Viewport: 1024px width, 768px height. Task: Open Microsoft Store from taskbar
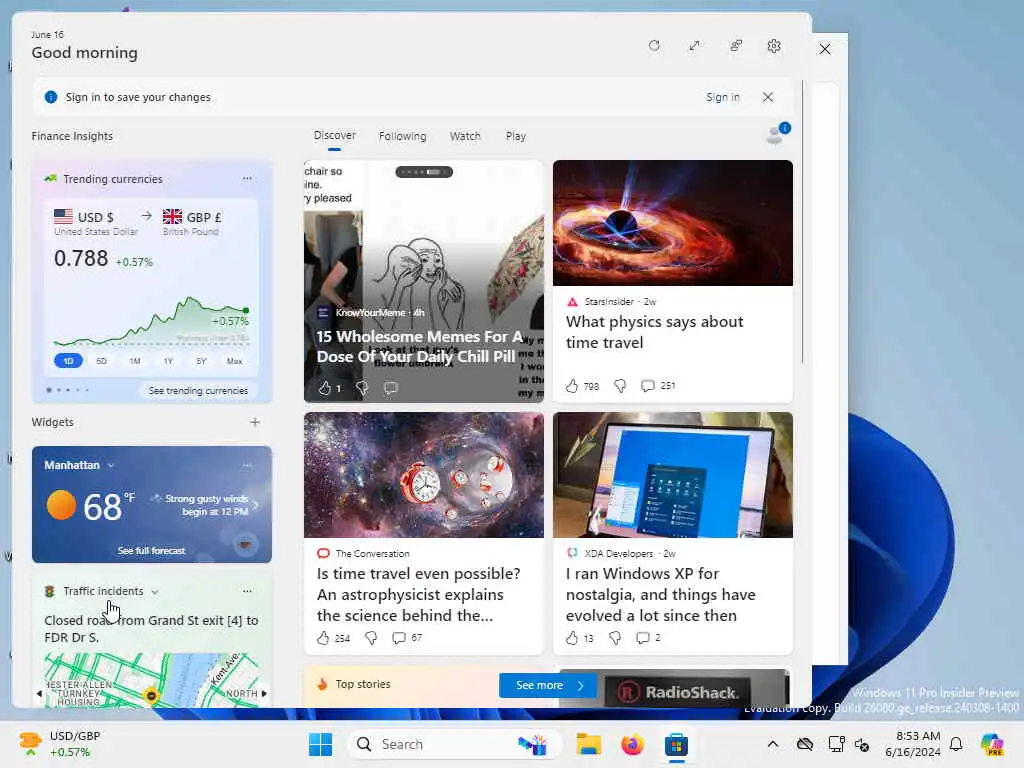tap(677, 744)
